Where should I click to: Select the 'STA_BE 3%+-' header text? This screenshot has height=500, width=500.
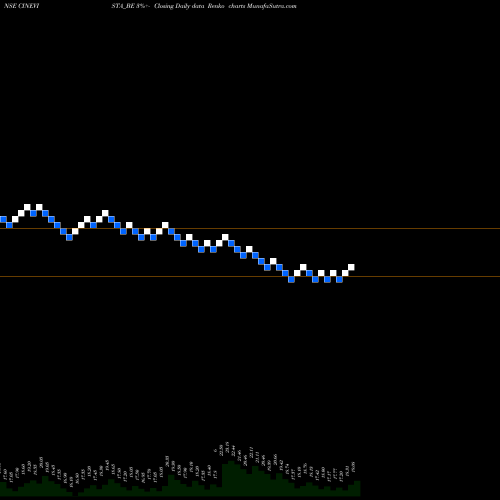pyautogui.click(x=131, y=6)
